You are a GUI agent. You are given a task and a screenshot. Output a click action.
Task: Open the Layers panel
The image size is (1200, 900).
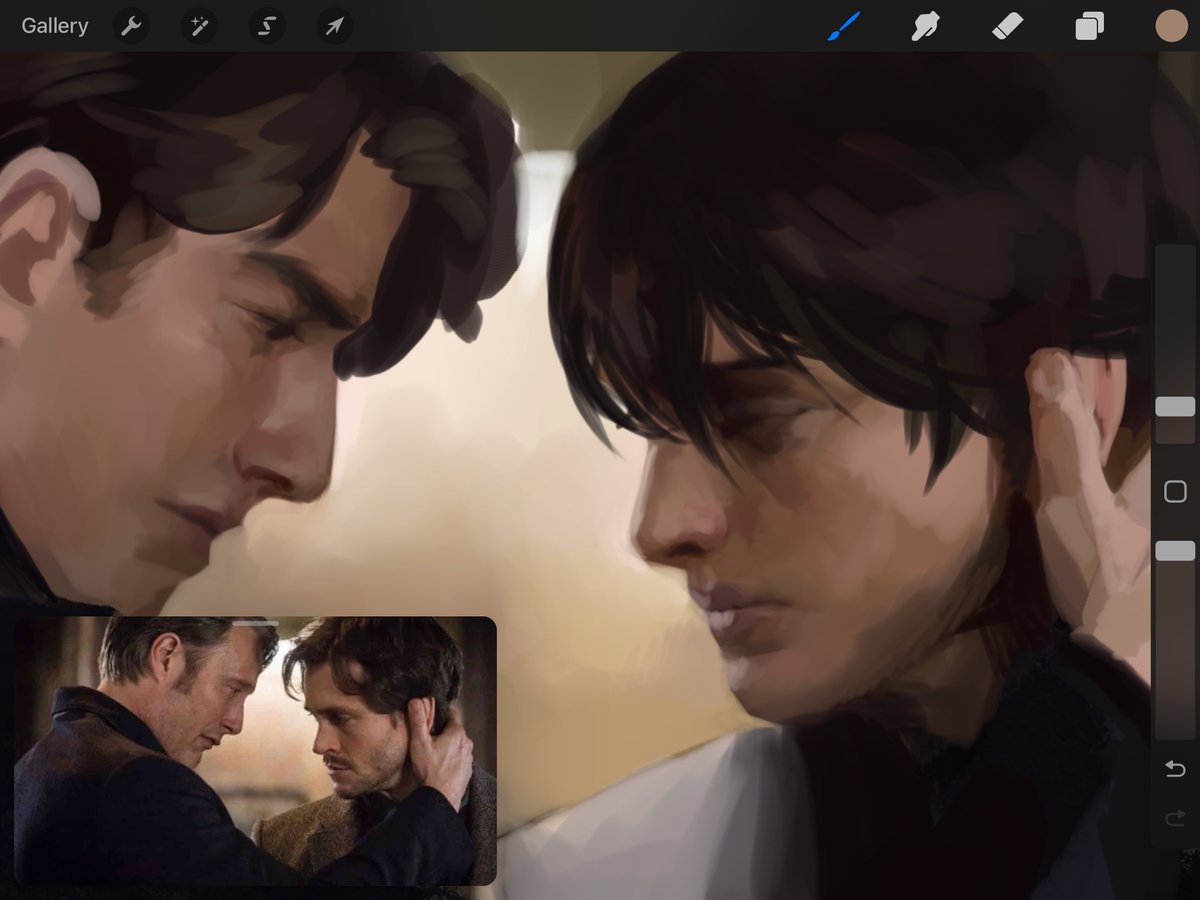tap(1090, 26)
